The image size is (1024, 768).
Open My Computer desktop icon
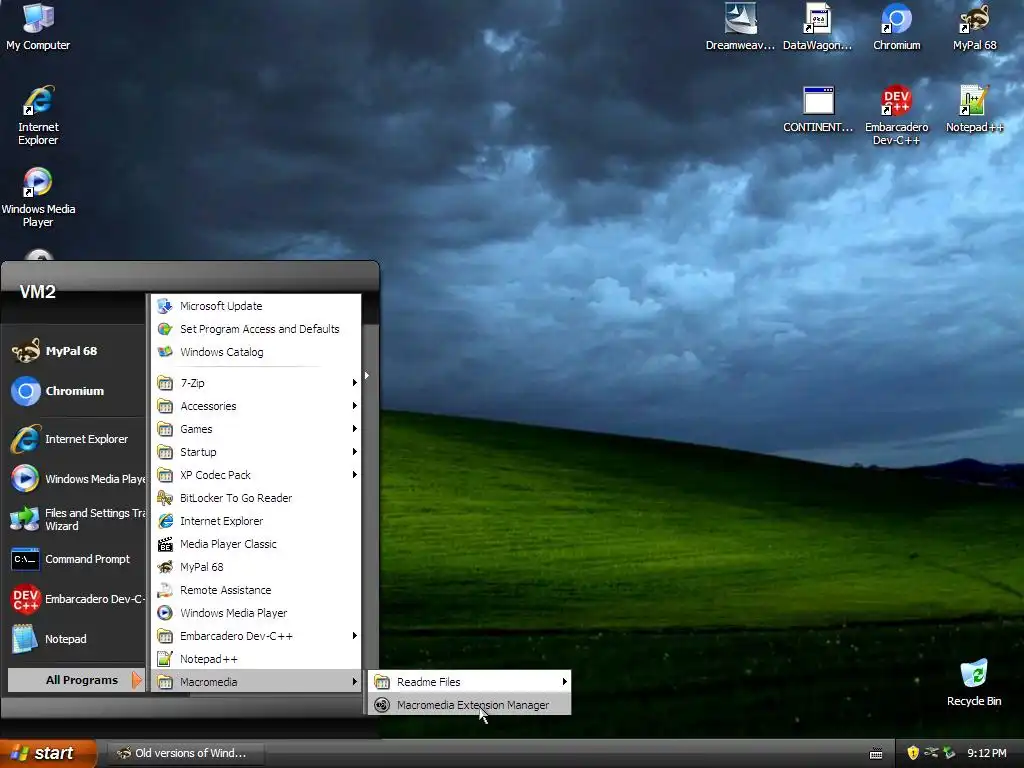pyautogui.click(x=38, y=27)
